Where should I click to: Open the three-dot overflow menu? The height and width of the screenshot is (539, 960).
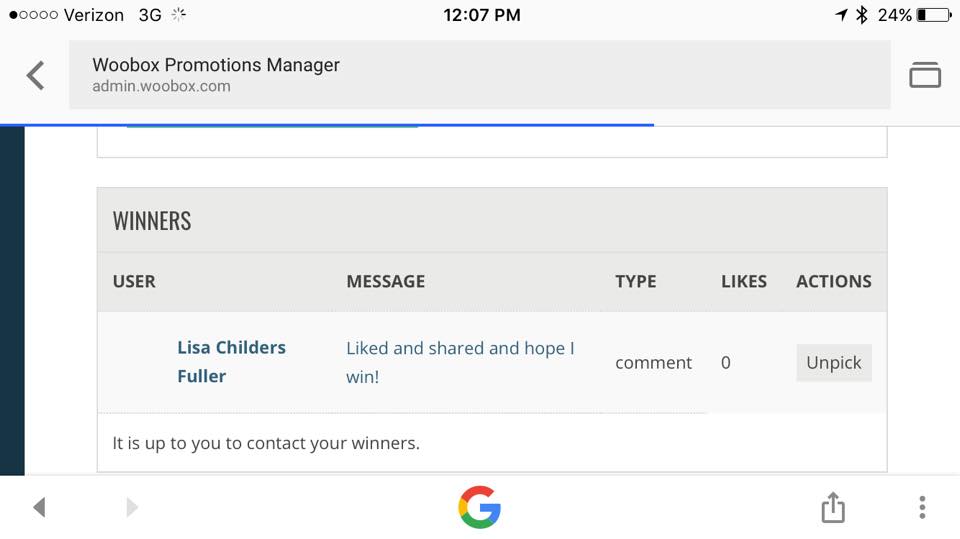coord(922,507)
